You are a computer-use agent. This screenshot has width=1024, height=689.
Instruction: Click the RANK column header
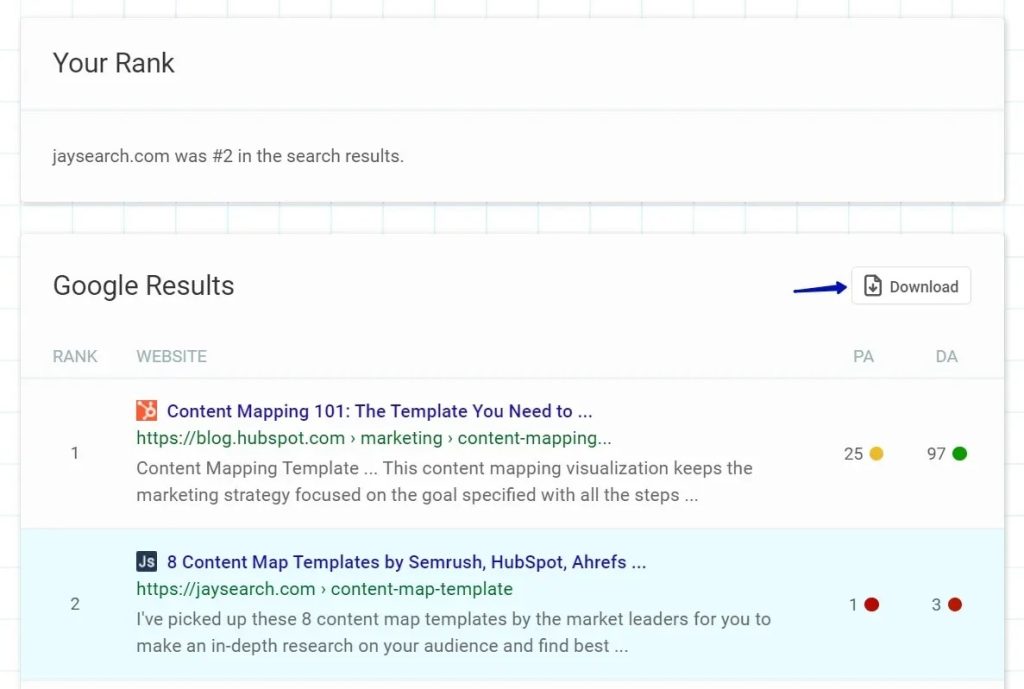coord(75,356)
